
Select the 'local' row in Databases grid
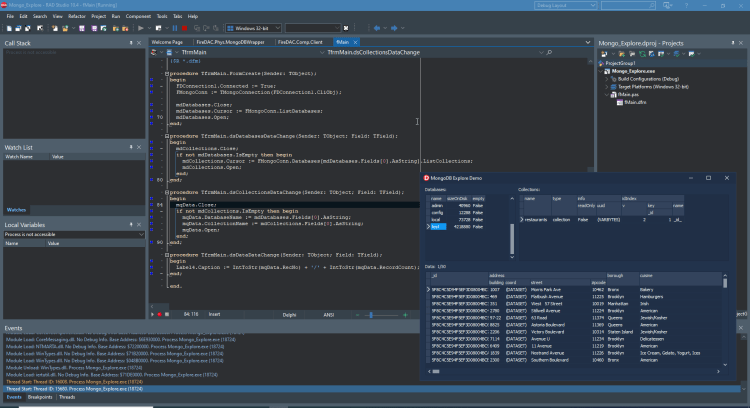pyautogui.click(x=467, y=220)
